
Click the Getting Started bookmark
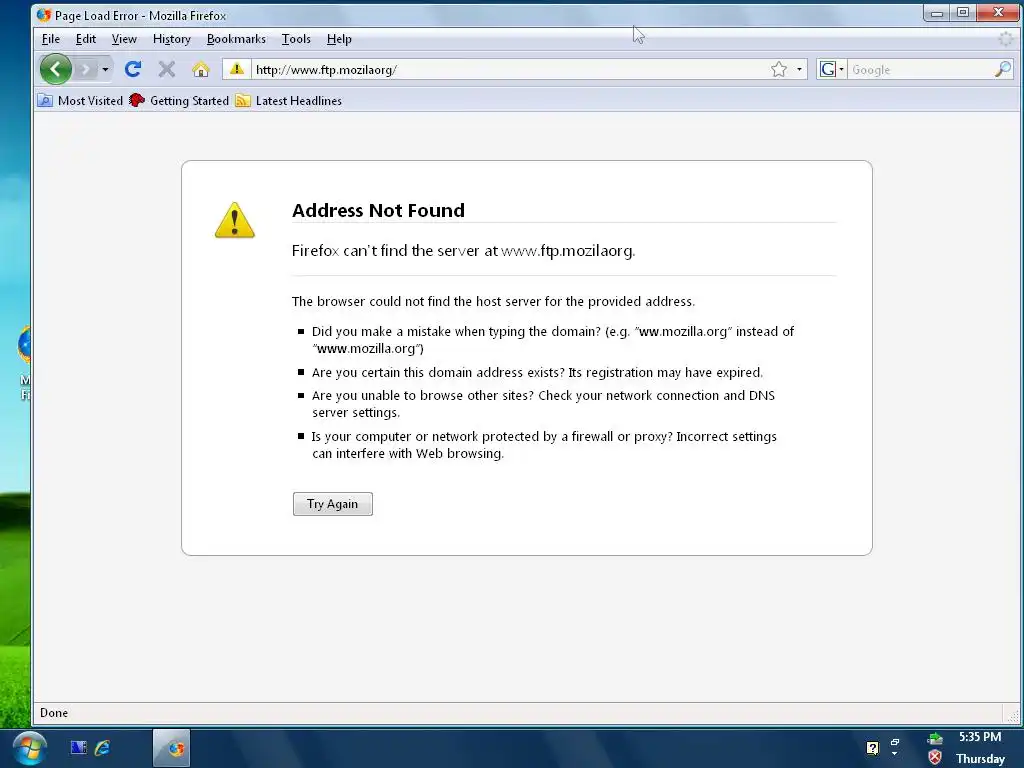point(179,101)
